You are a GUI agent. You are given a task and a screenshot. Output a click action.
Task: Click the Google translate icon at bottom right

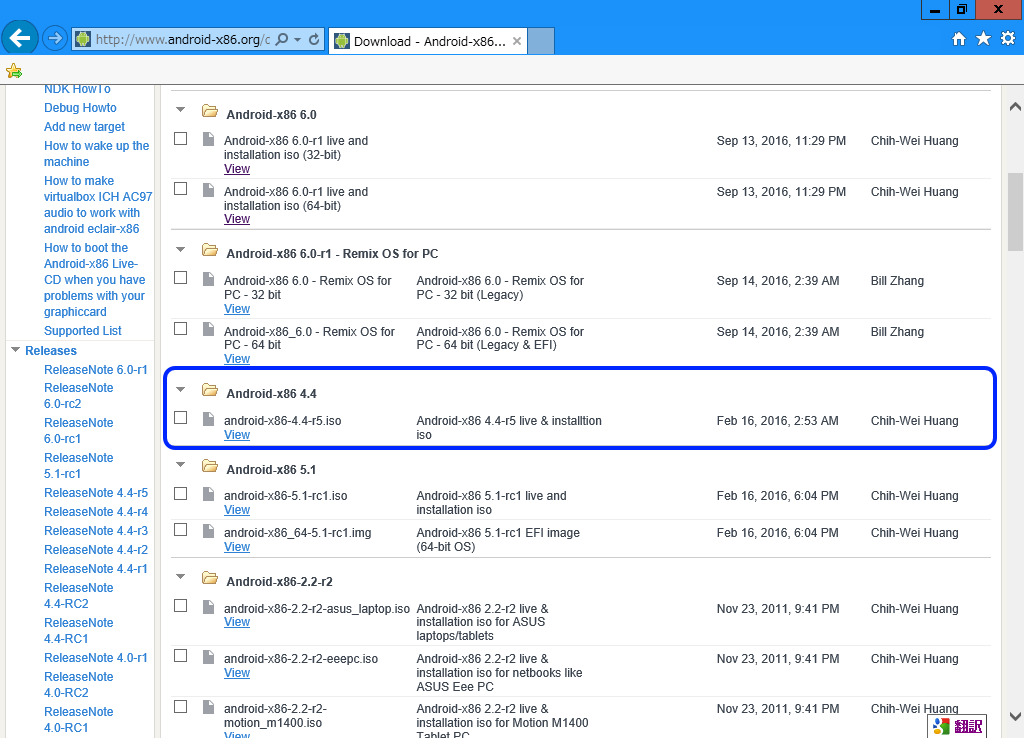coord(941,726)
